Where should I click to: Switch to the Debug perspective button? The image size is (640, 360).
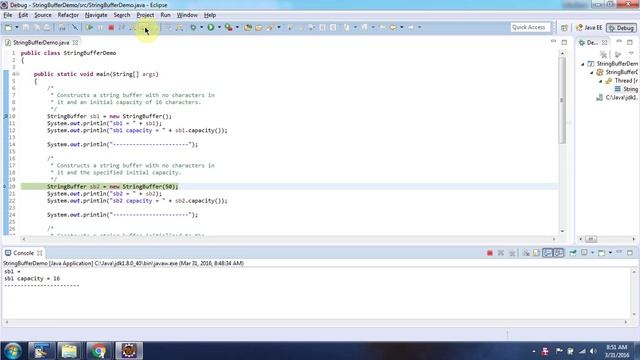(621, 28)
